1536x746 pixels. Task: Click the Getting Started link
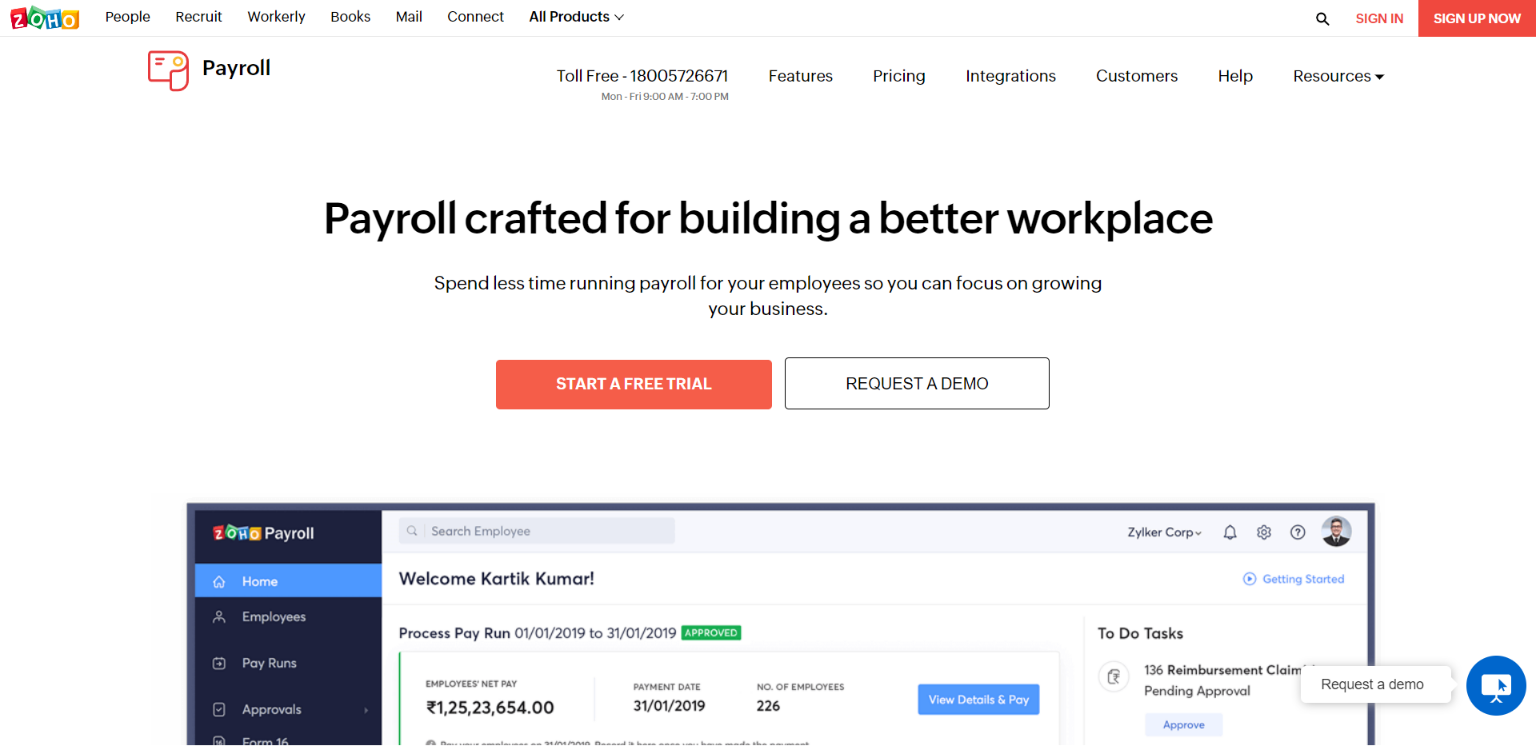1303,579
